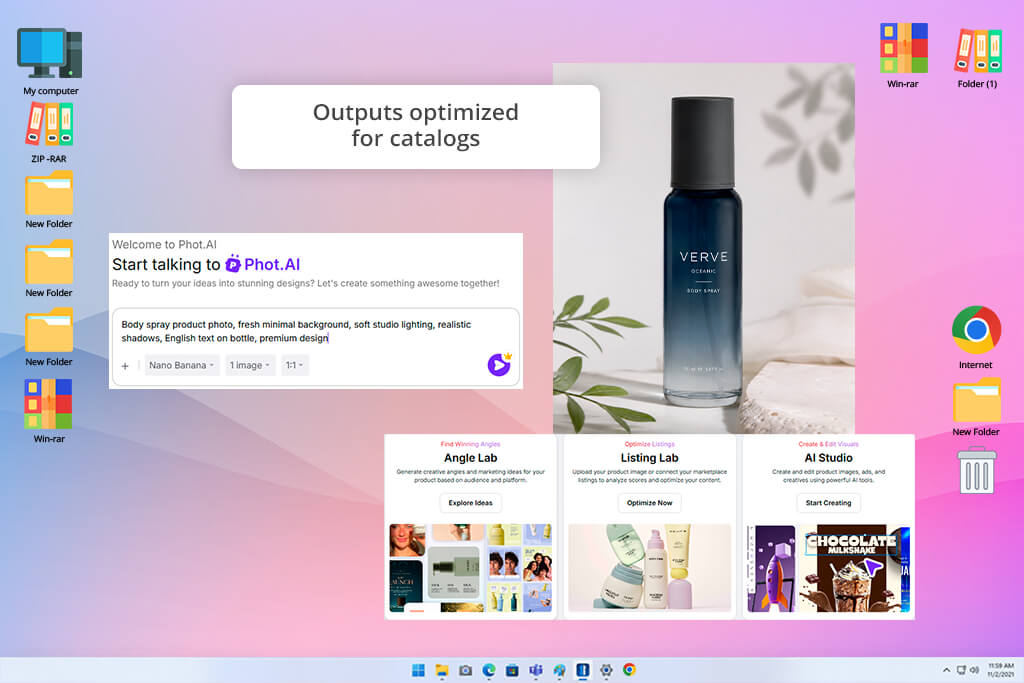Open New Folder icon below Internet icon

pyautogui.click(x=976, y=407)
